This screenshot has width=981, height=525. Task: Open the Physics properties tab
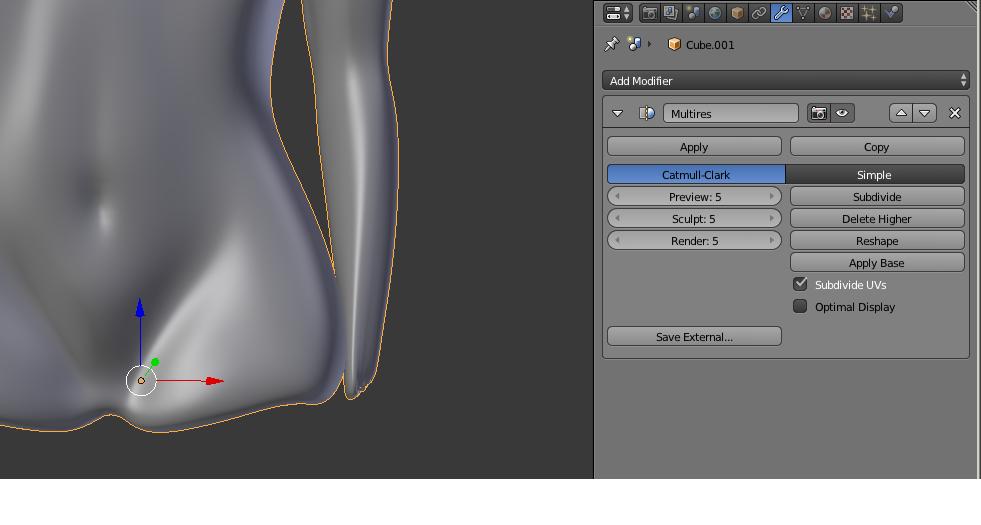[892, 13]
